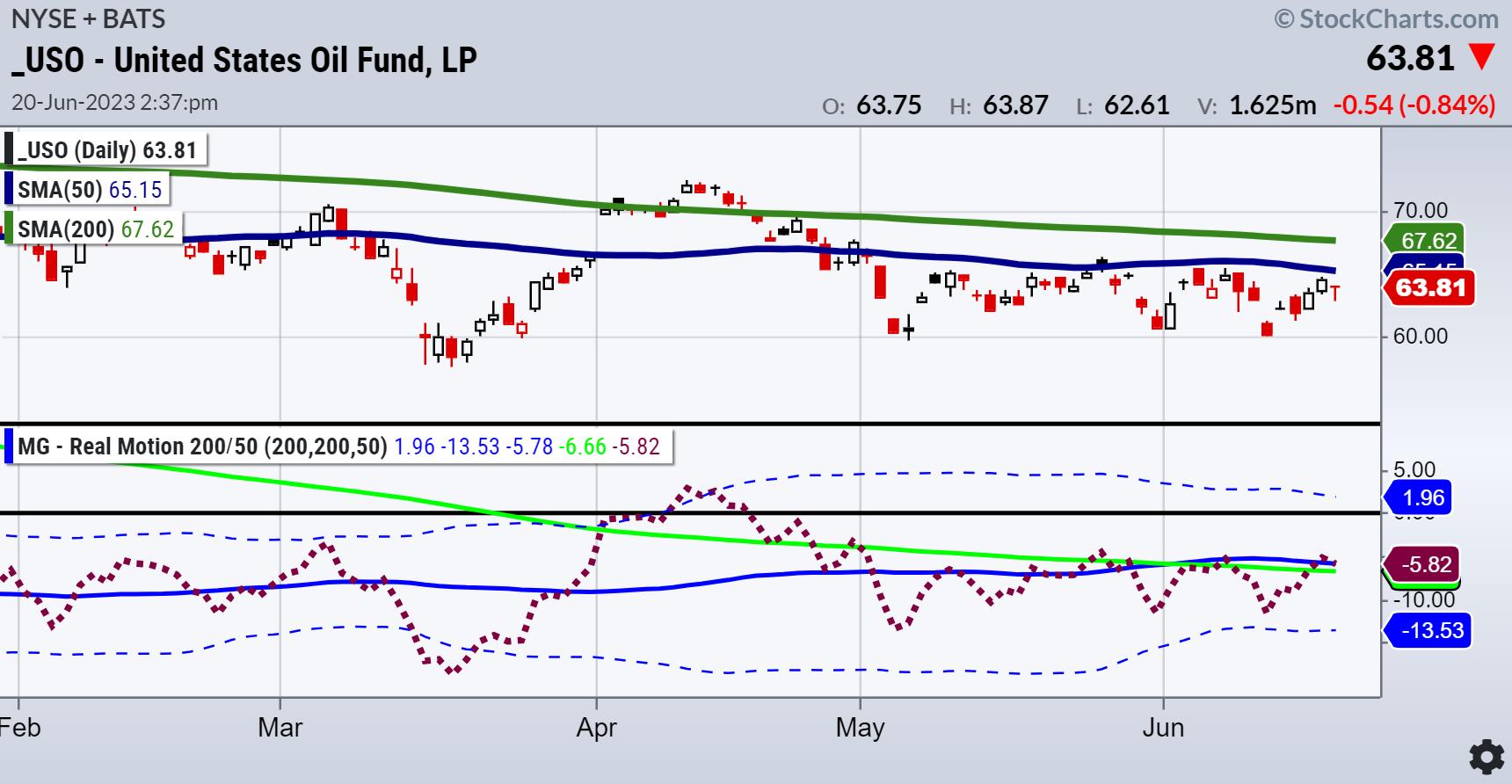Screen dimensions: 1512x784
Task: Click the blue color bar beside SMA(50)
Action: (9, 189)
